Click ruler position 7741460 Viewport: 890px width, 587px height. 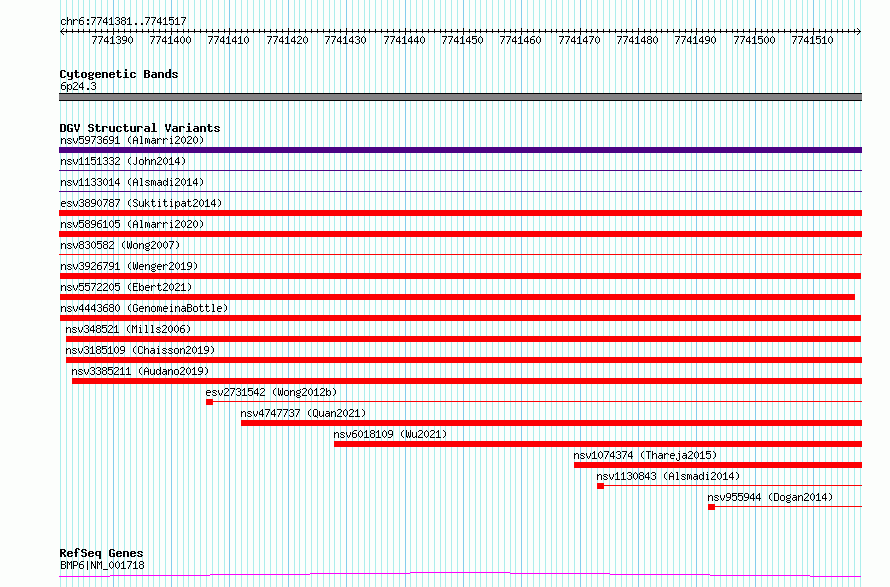coord(520,40)
